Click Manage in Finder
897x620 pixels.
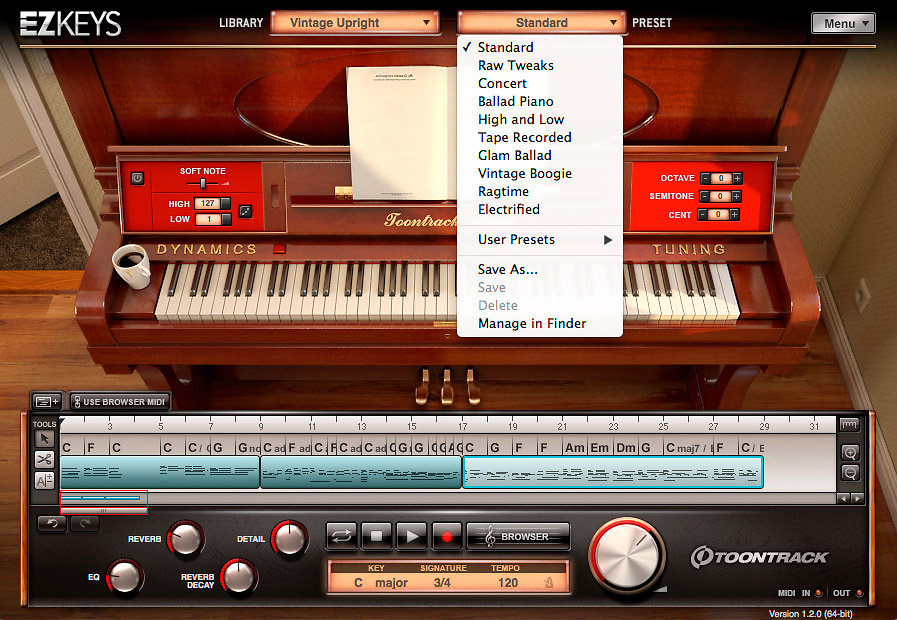pyautogui.click(x=540, y=324)
